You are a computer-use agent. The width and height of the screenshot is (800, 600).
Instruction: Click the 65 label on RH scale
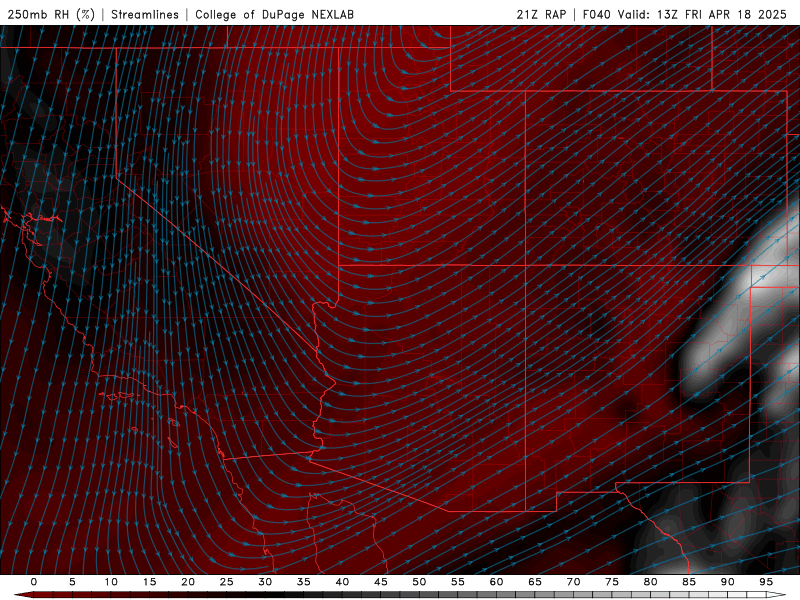click(x=535, y=582)
